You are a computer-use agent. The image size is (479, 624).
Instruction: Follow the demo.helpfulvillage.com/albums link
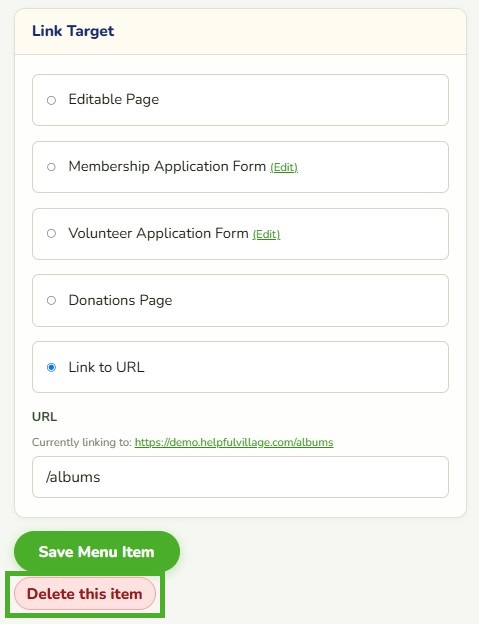(234, 443)
